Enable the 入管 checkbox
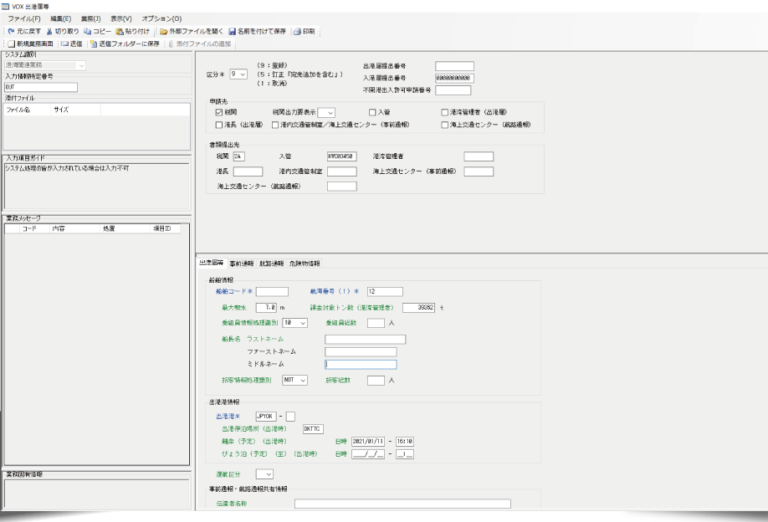 (371, 113)
